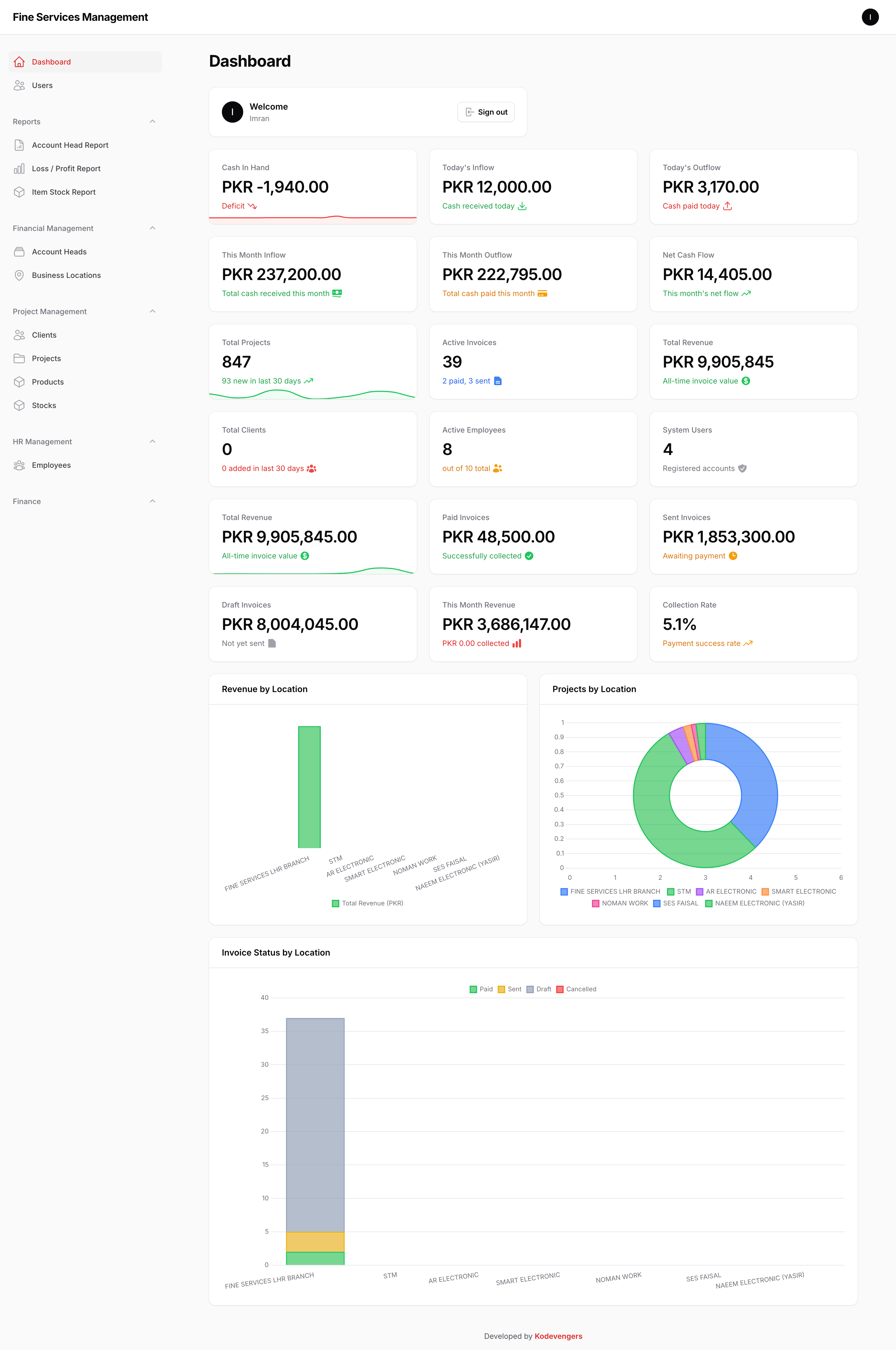896x1350 pixels.
Task: Open the Account Heads link
Action: point(85,252)
